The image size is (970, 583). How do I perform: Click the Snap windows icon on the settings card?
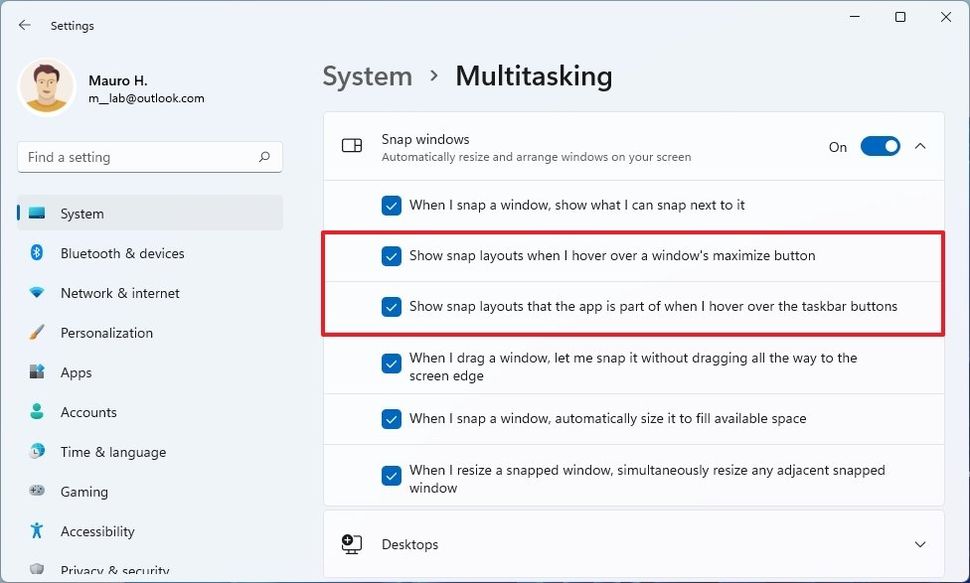[x=351, y=145]
